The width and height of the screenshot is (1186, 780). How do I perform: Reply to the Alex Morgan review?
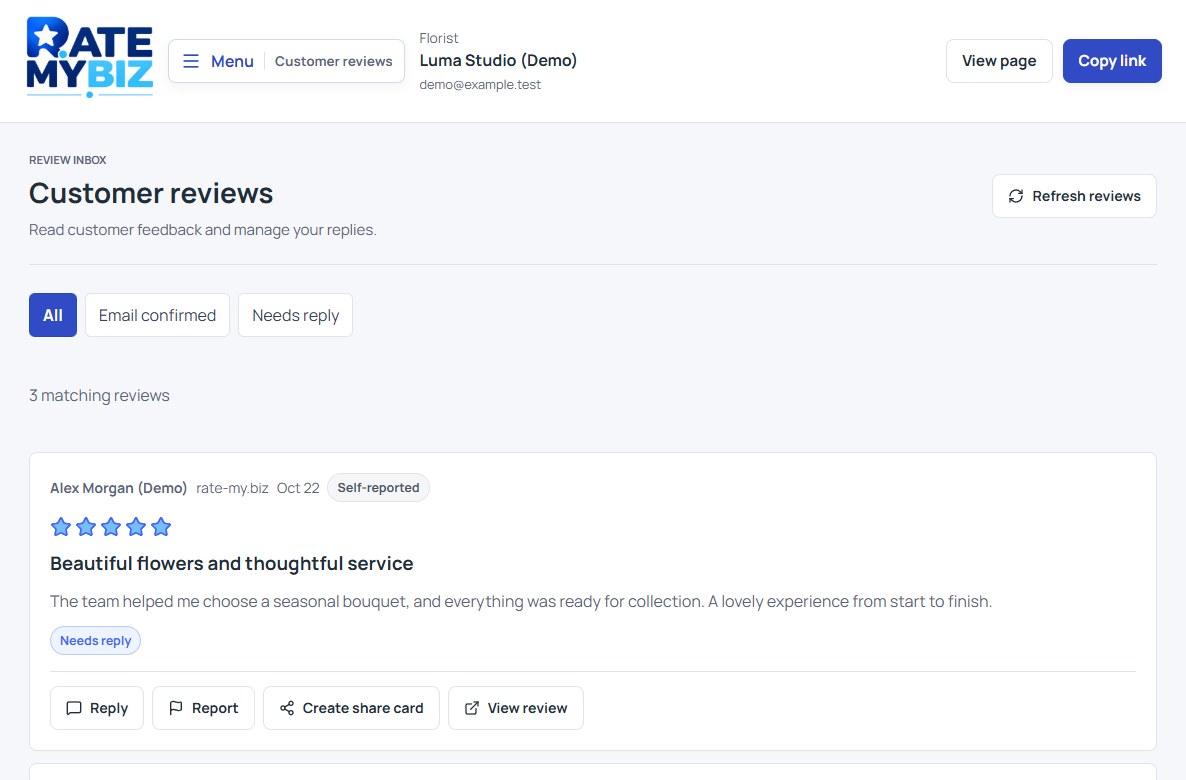(97, 708)
